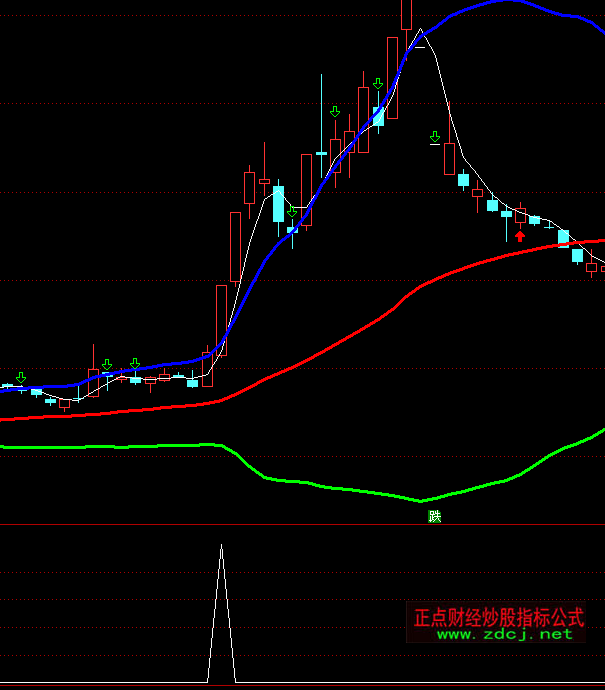Click the red candle at the chart top
Viewport: 605px width, 690px height.
pyautogui.click(x=406, y=14)
